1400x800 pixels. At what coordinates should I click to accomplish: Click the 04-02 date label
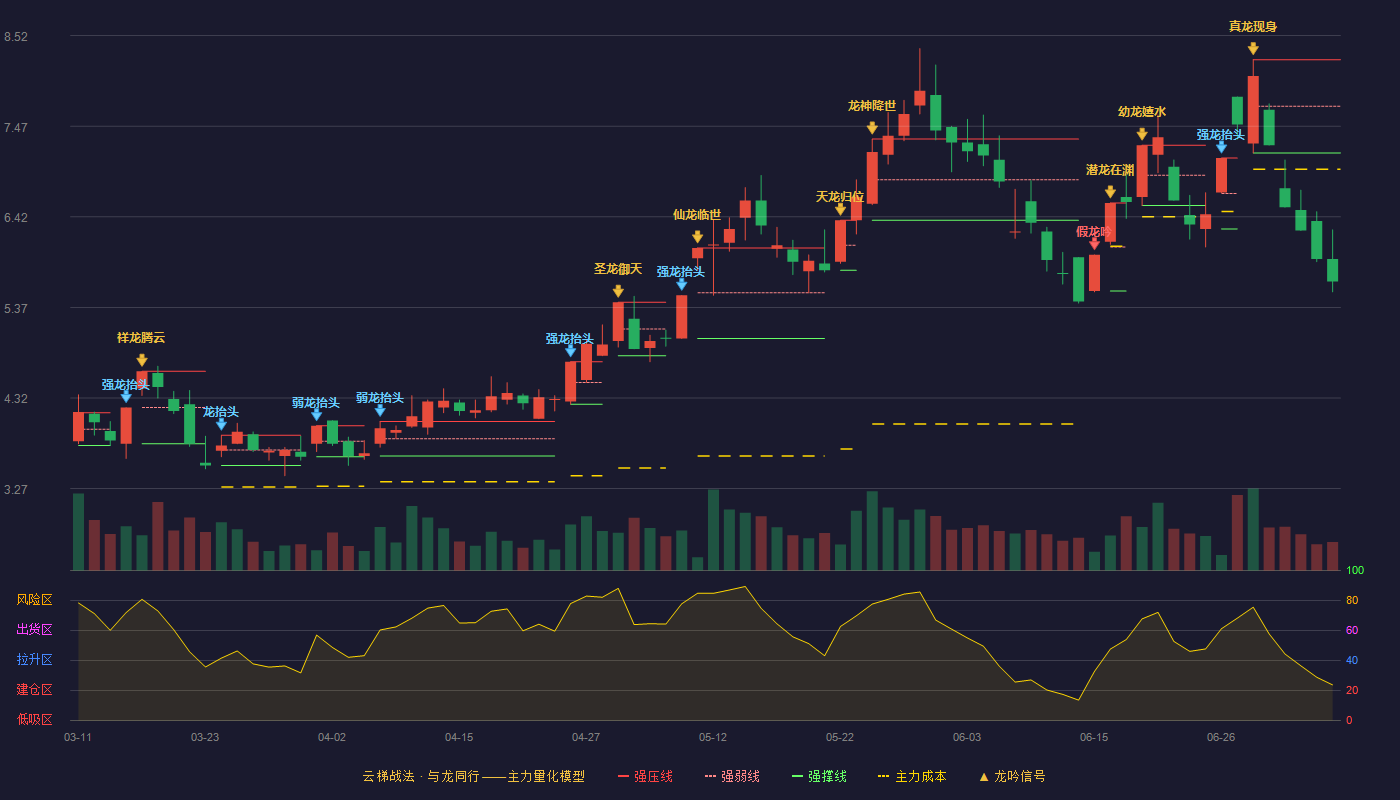(332, 737)
